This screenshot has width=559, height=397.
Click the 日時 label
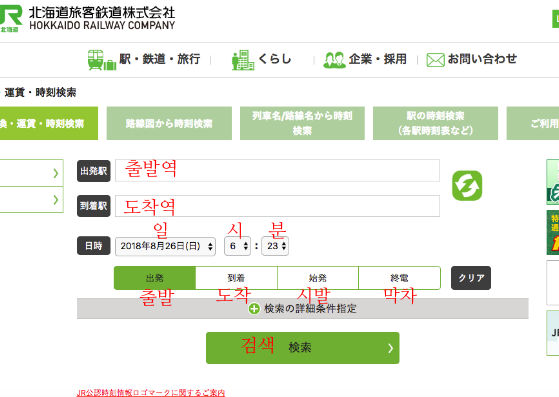pos(94,246)
